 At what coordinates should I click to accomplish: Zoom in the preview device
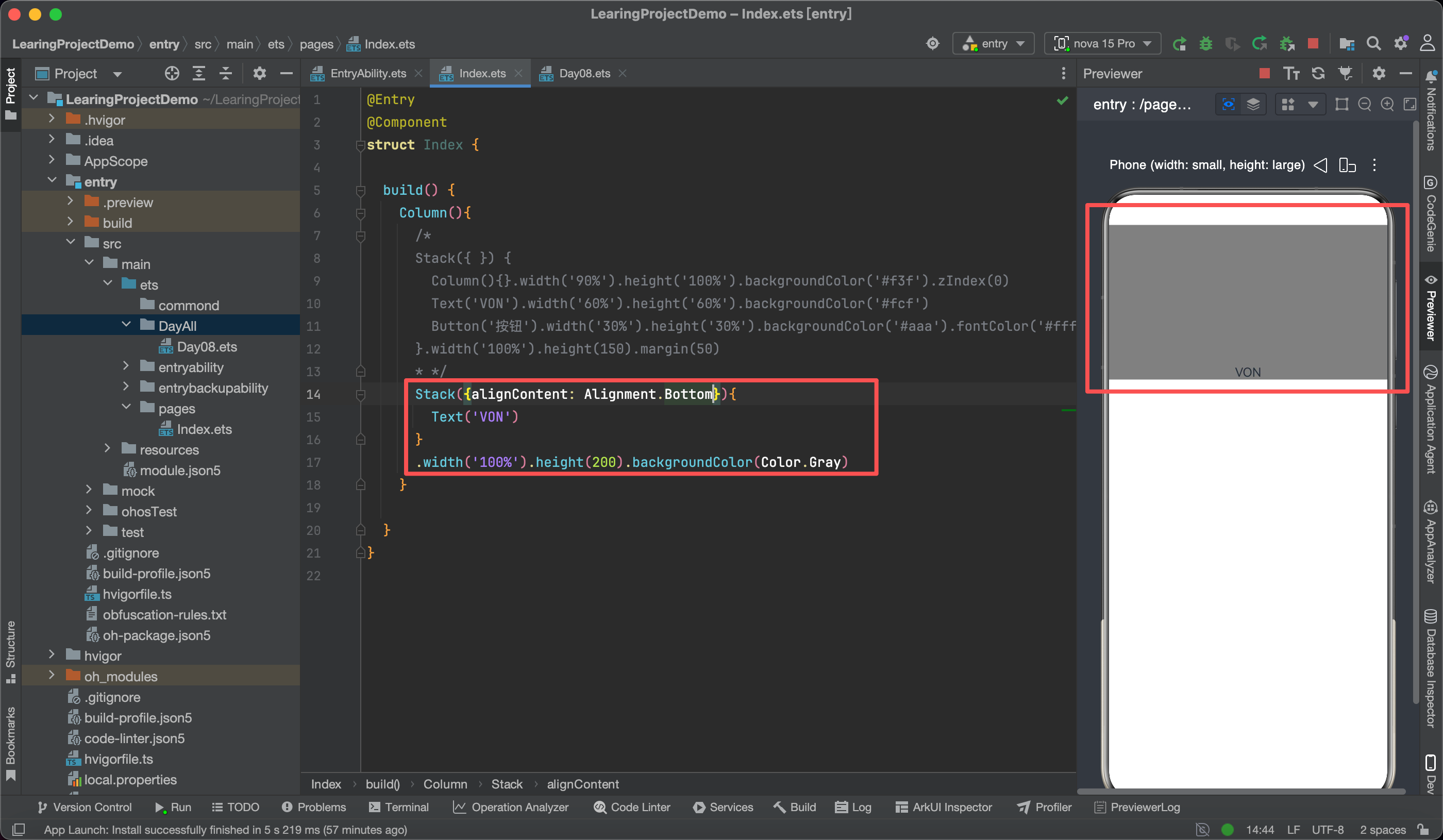point(1387,104)
